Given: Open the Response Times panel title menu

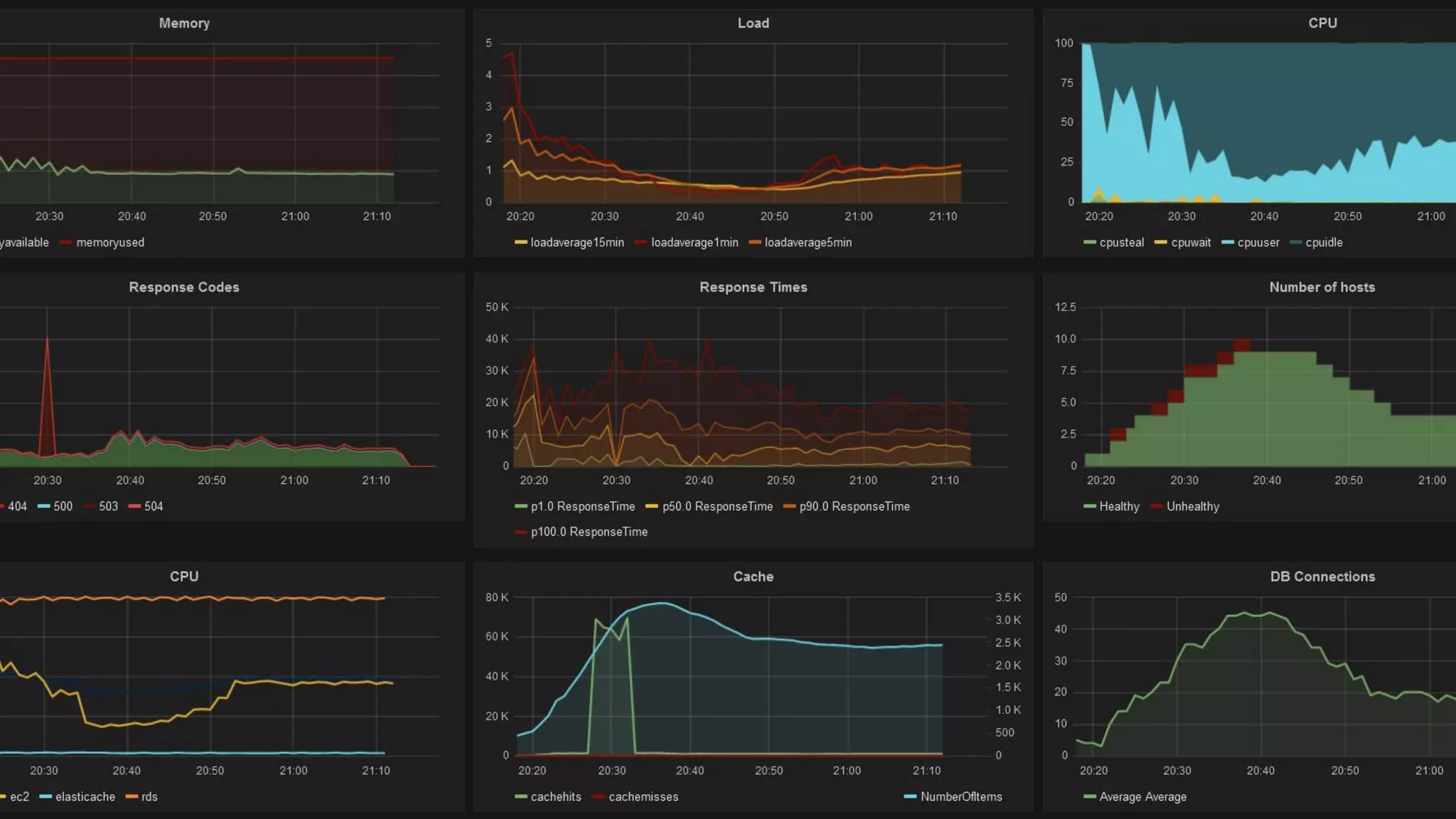Looking at the screenshot, I should [x=753, y=287].
